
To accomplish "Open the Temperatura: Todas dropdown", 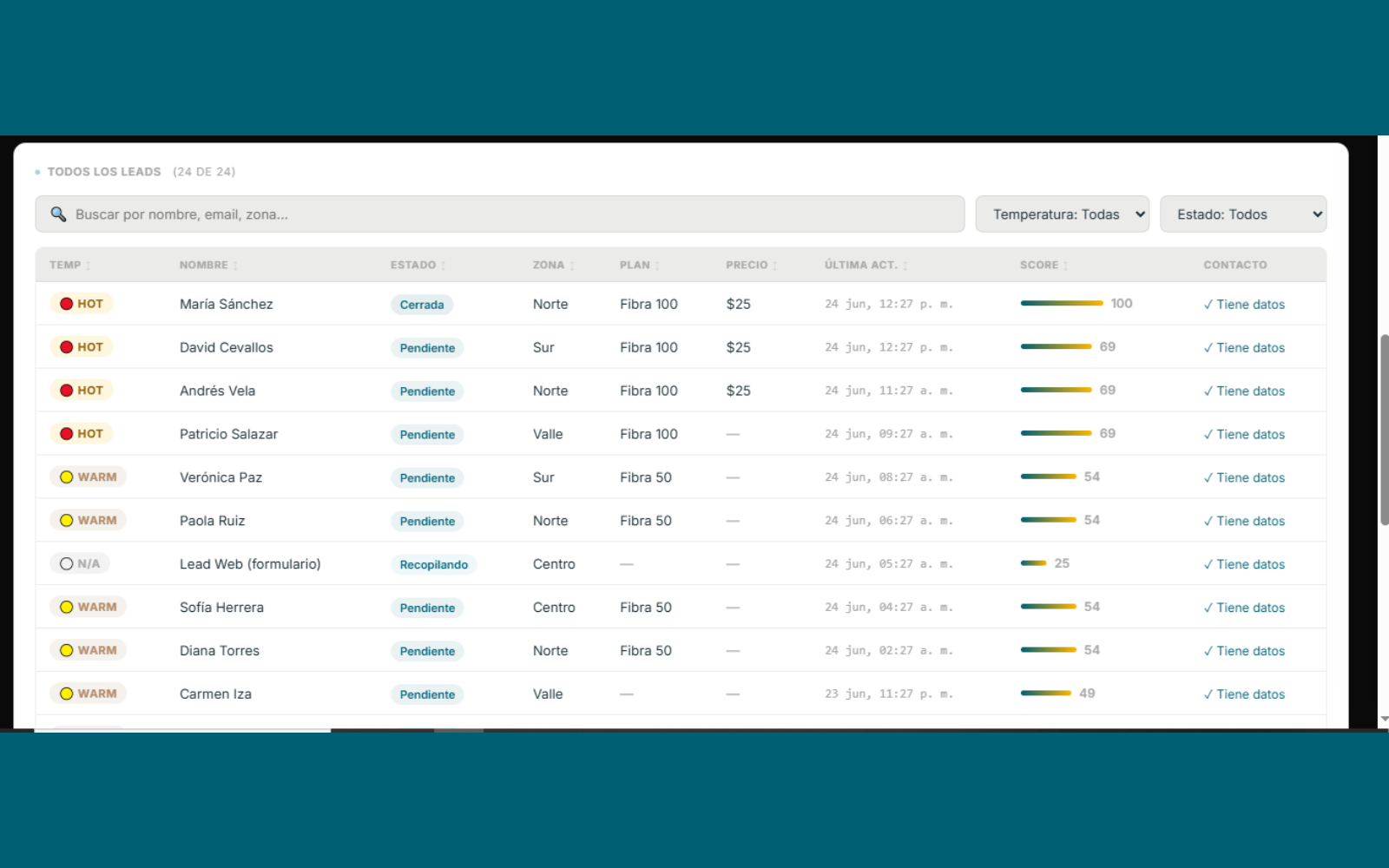I will pyautogui.click(x=1062, y=214).
